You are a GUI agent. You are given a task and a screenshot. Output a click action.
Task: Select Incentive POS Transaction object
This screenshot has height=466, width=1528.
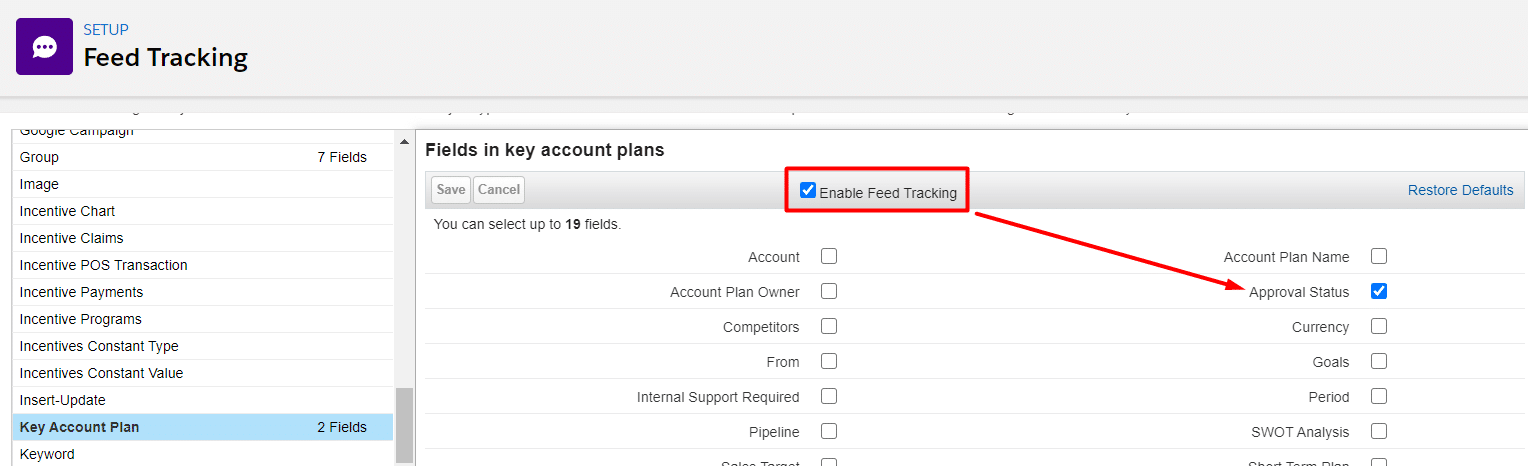point(103,265)
